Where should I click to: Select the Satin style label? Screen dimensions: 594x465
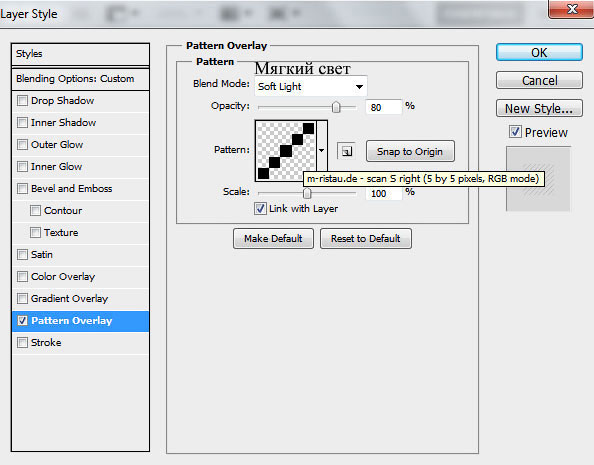[x=42, y=254]
